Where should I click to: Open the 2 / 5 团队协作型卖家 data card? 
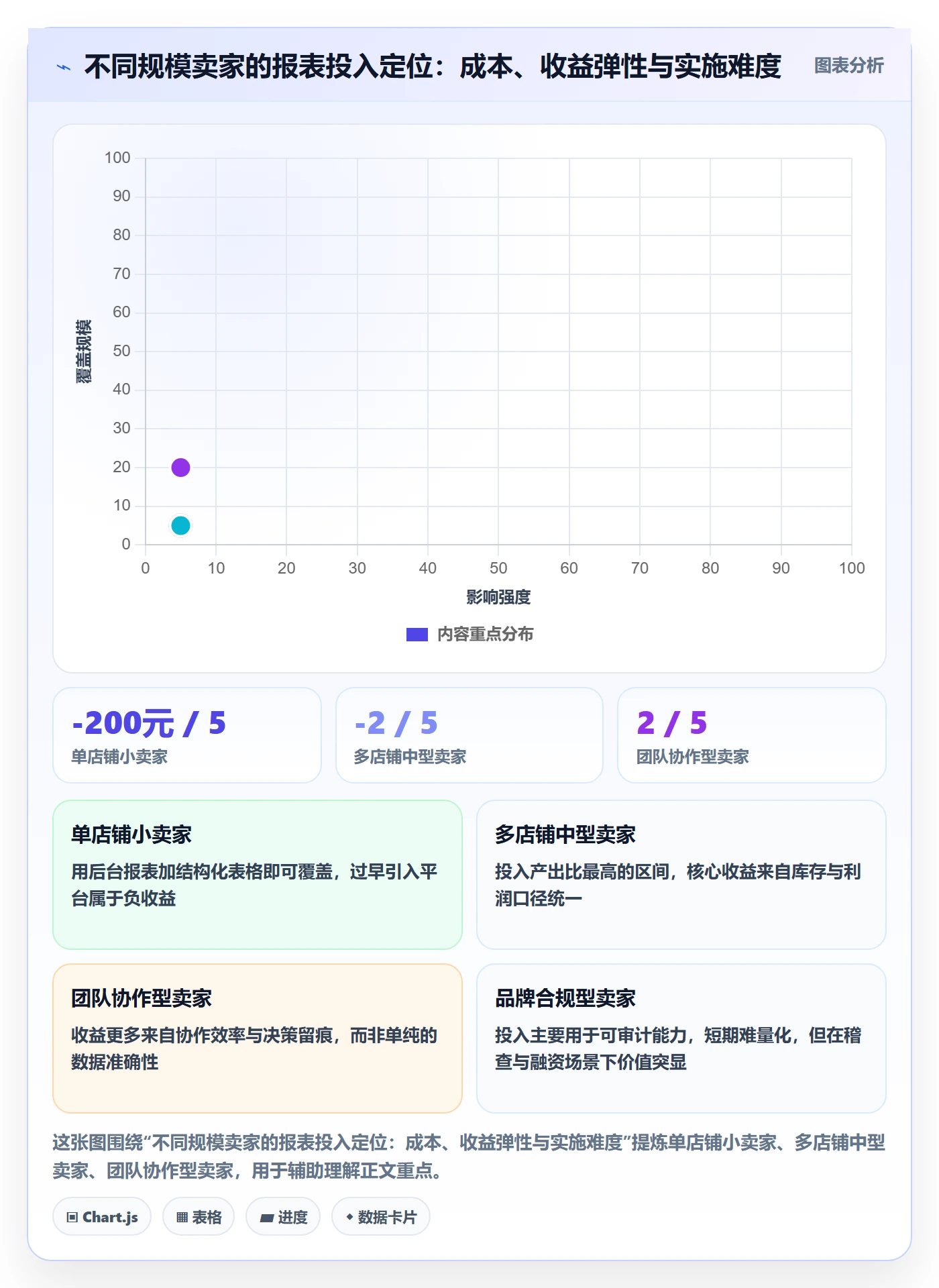coord(752,735)
